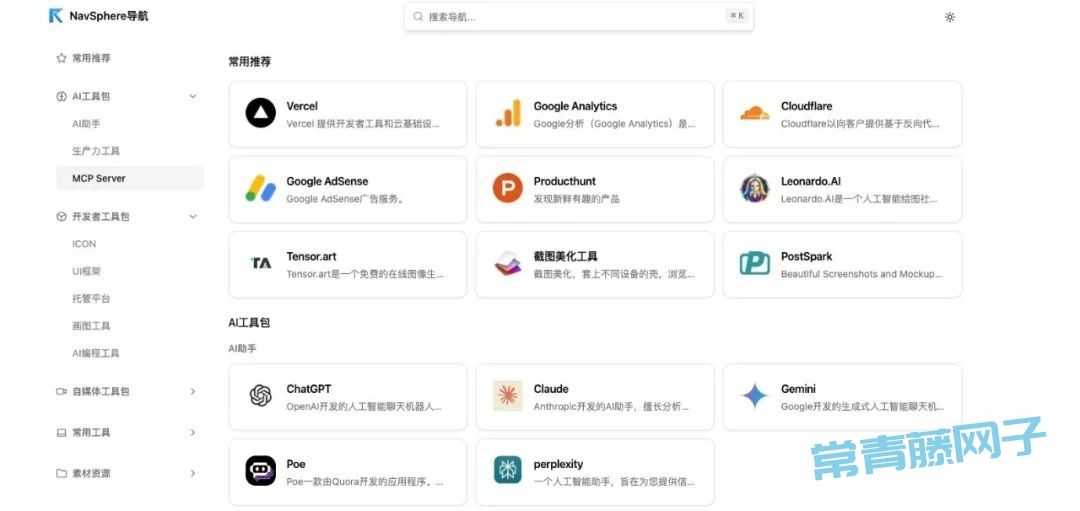
Task: Click the 截图美化工具 card title
Action: click(x=565, y=256)
